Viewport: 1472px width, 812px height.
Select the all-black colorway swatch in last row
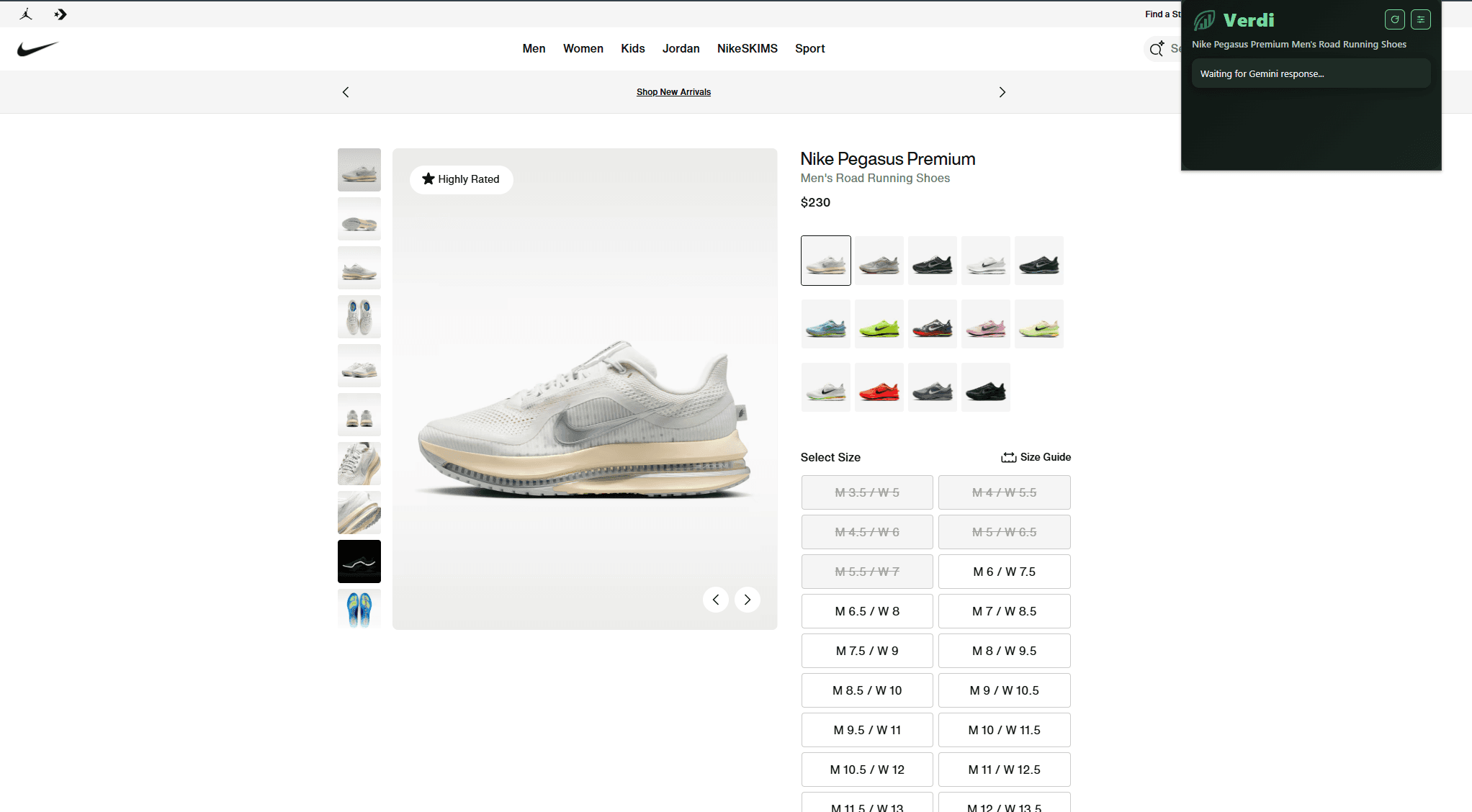[x=986, y=387]
